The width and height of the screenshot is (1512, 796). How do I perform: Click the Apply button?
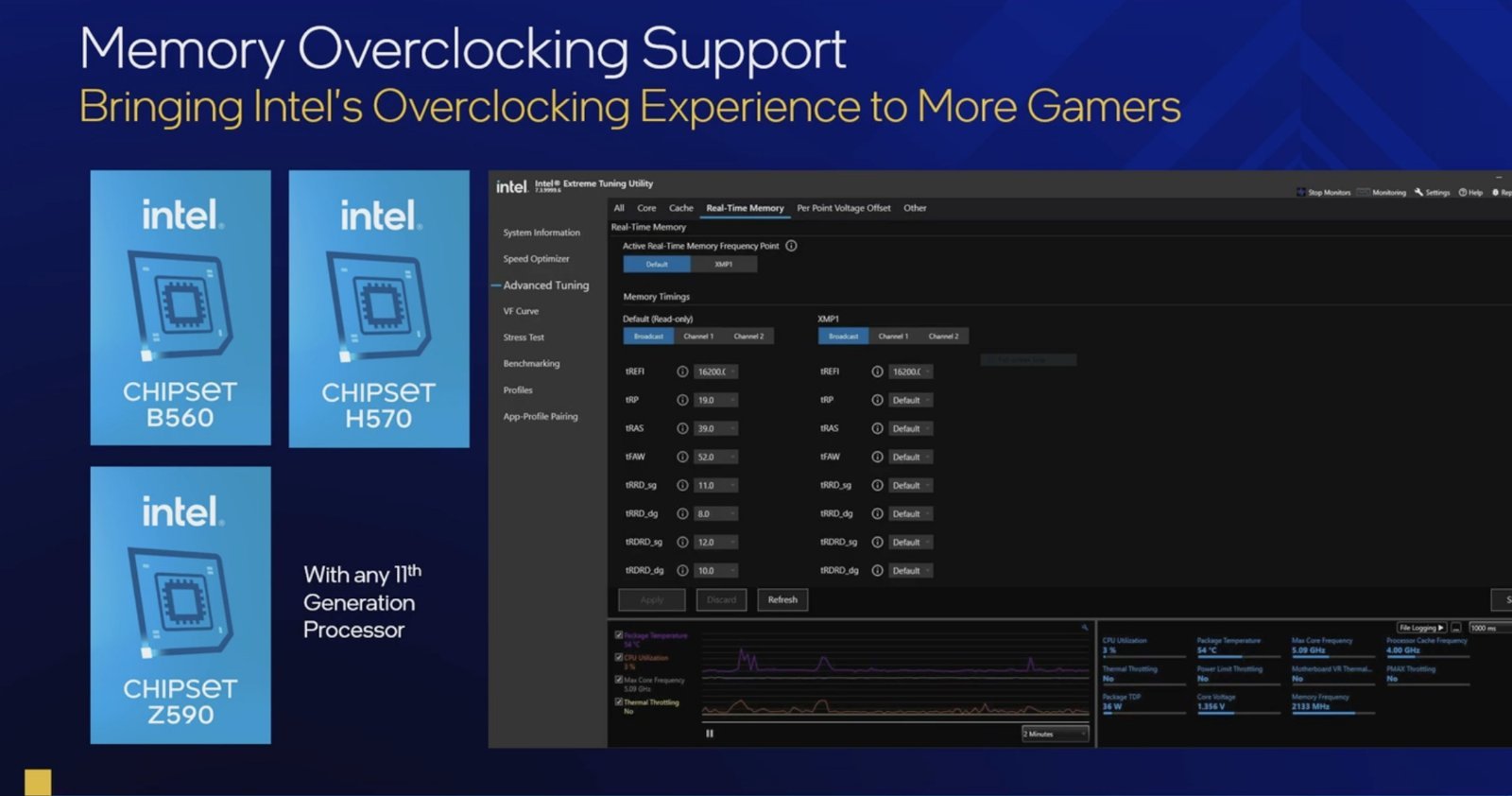[x=652, y=599]
